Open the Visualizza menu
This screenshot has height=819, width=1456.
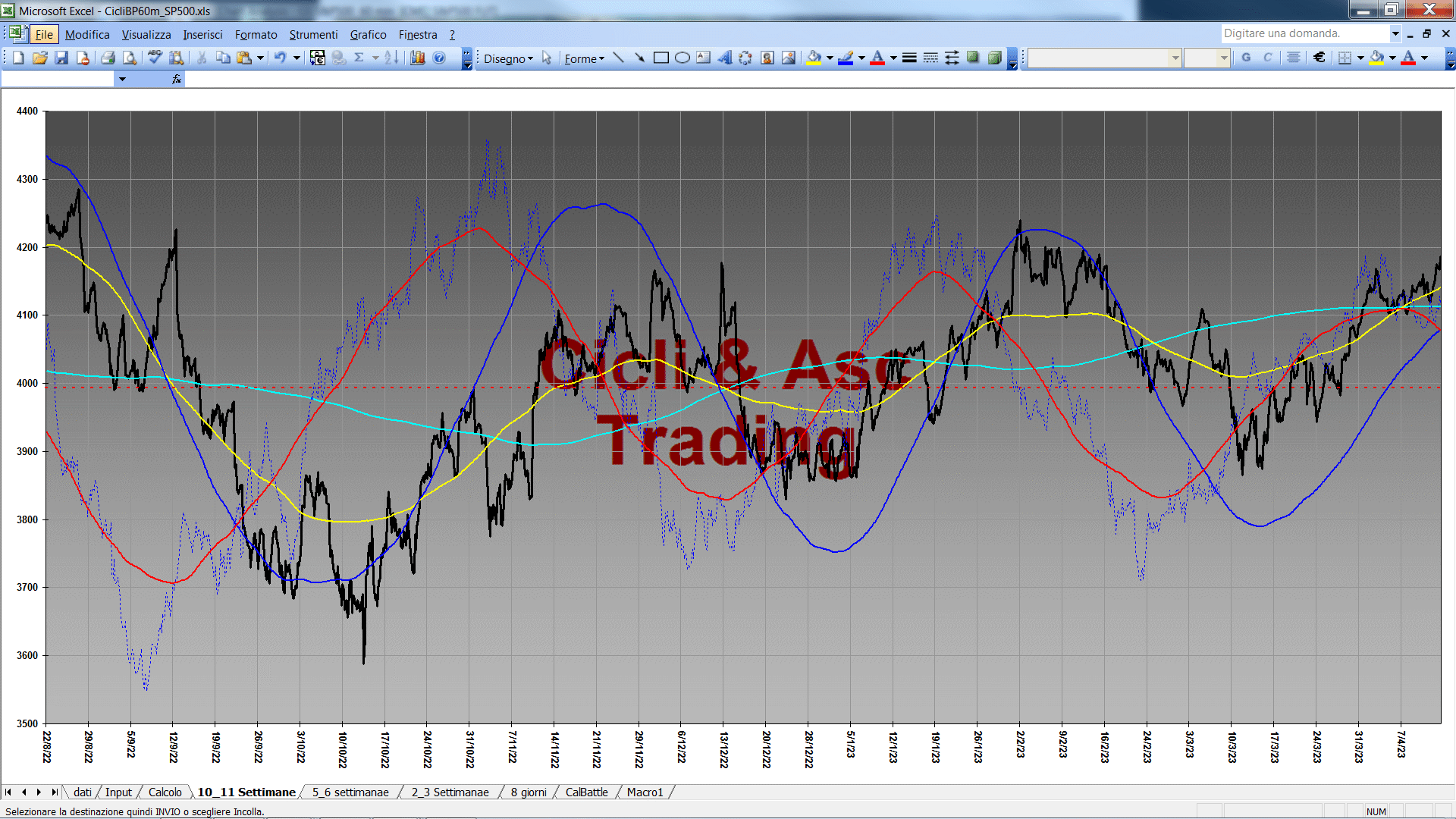(146, 34)
